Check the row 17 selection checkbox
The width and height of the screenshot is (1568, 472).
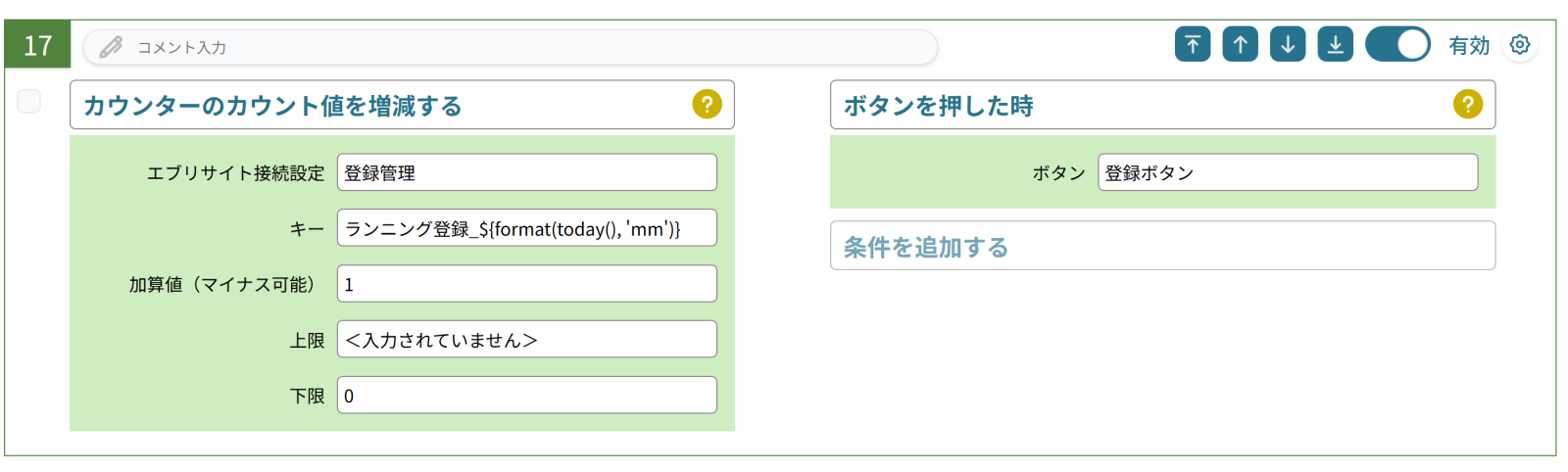click(29, 101)
